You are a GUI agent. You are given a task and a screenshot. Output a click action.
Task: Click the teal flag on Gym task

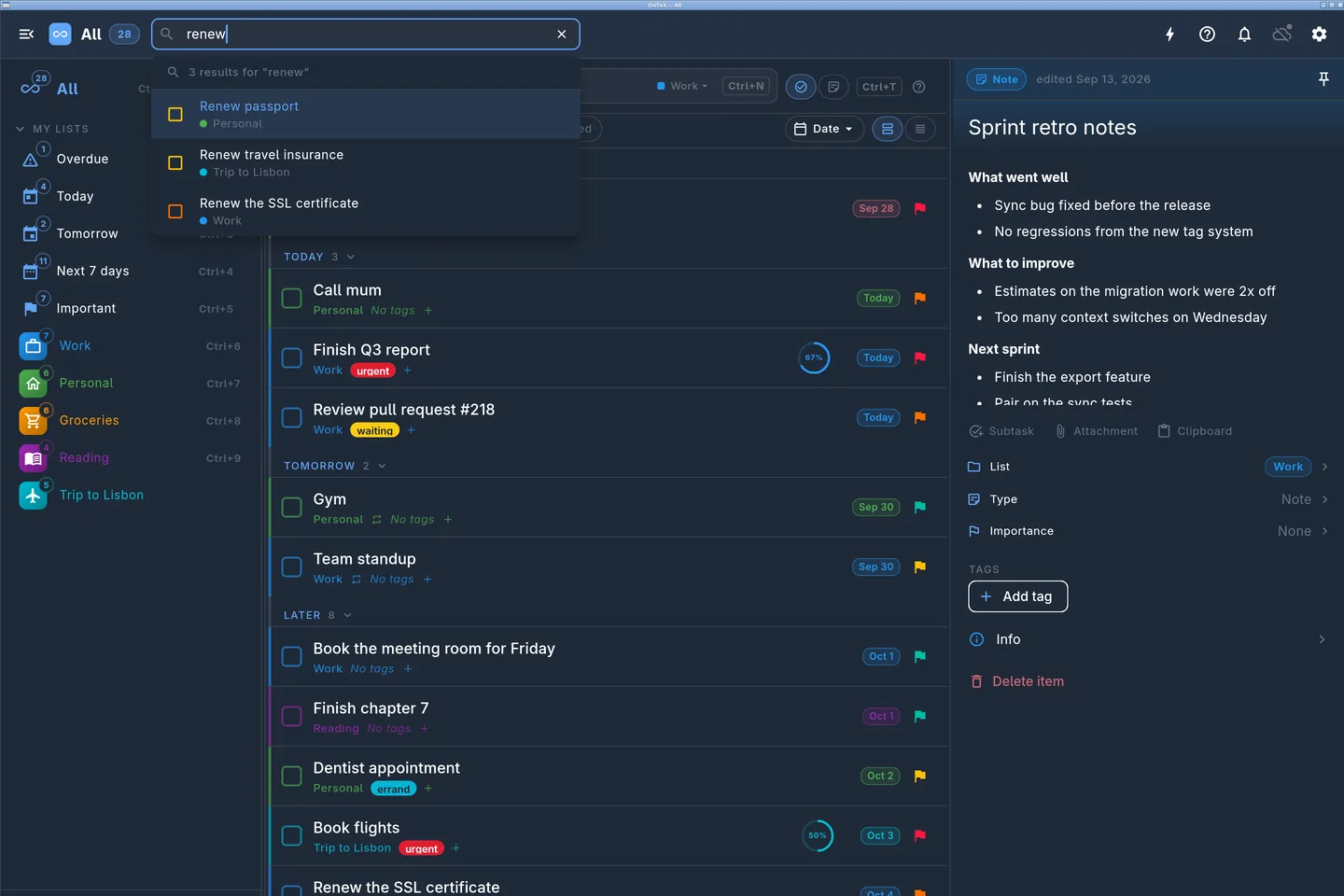(920, 507)
